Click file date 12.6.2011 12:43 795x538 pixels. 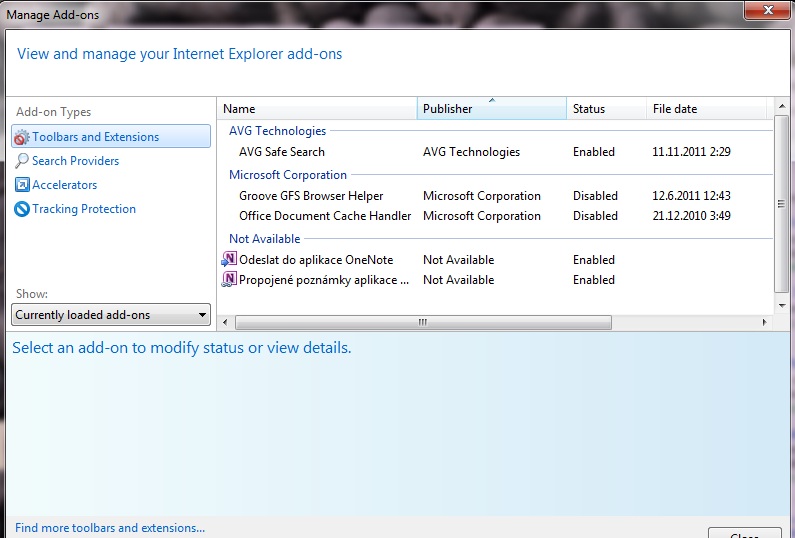point(691,196)
